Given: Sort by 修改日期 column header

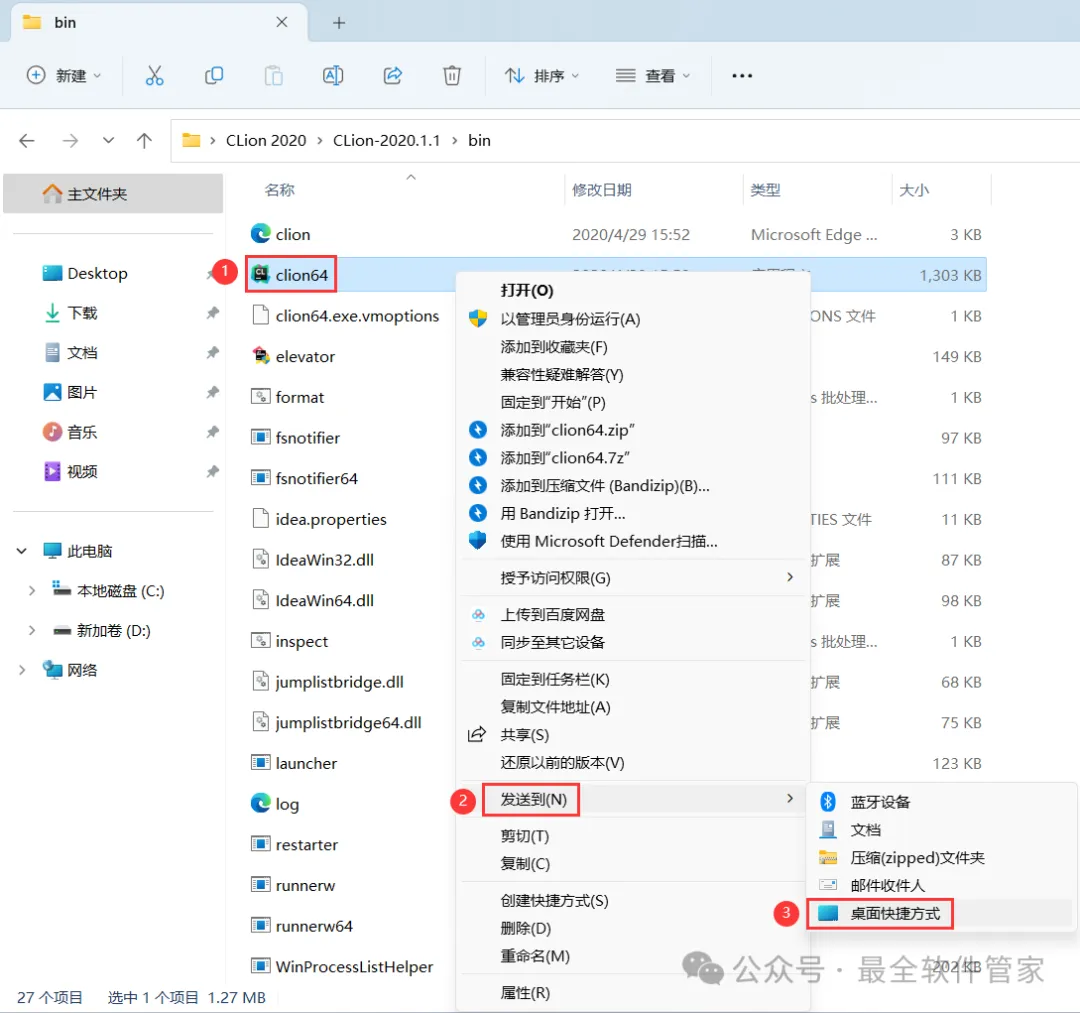Looking at the screenshot, I should 602,190.
